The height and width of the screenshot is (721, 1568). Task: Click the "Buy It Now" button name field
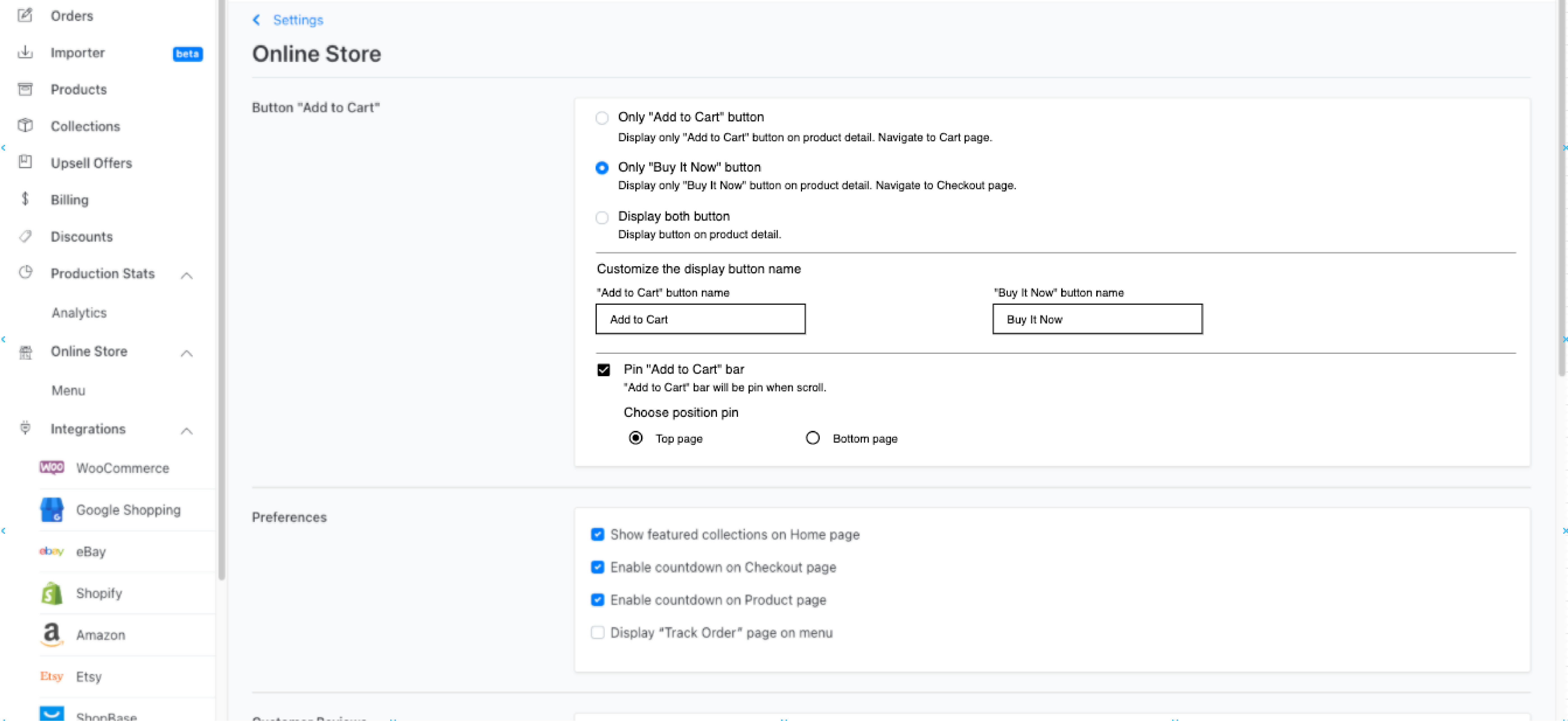pyautogui.click(x=1097, y=319)
